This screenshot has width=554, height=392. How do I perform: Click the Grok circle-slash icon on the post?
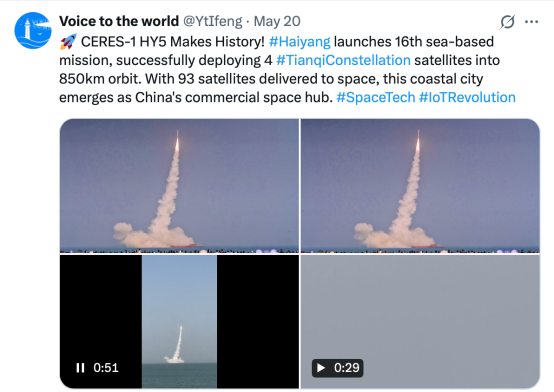(x=507, y=22)
